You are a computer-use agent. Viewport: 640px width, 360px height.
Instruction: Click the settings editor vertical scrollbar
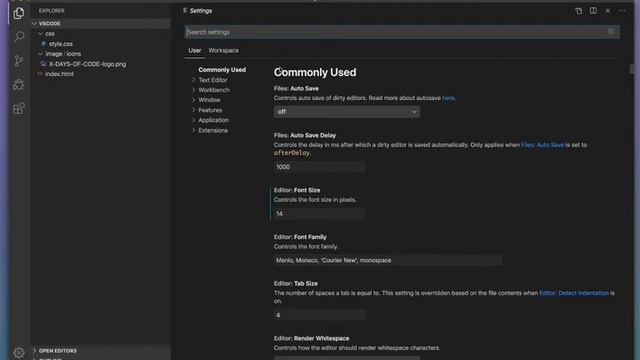point(631,69)
